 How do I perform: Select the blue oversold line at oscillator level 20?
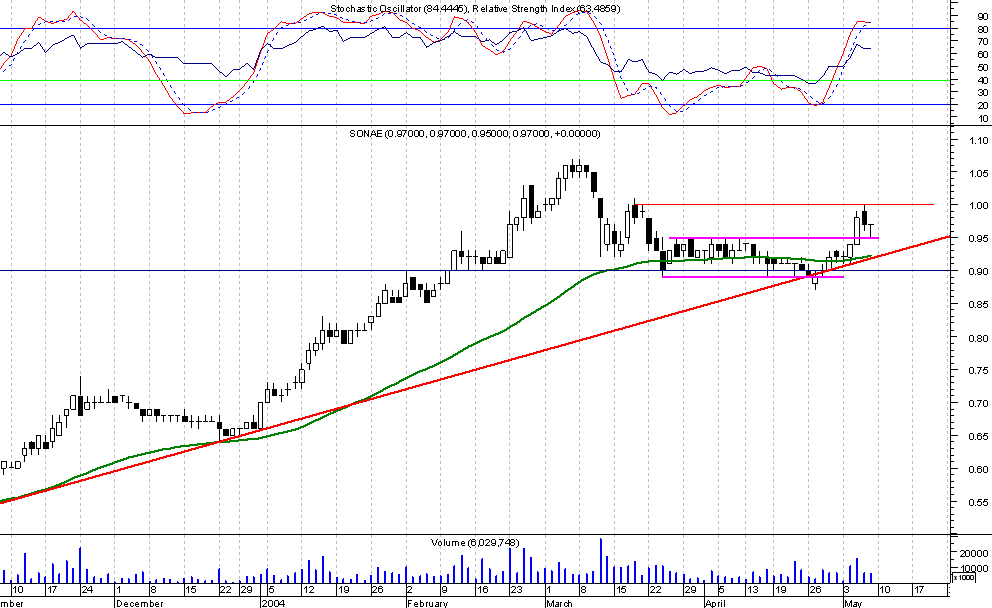pyautogui.click(x=474, y=105)
